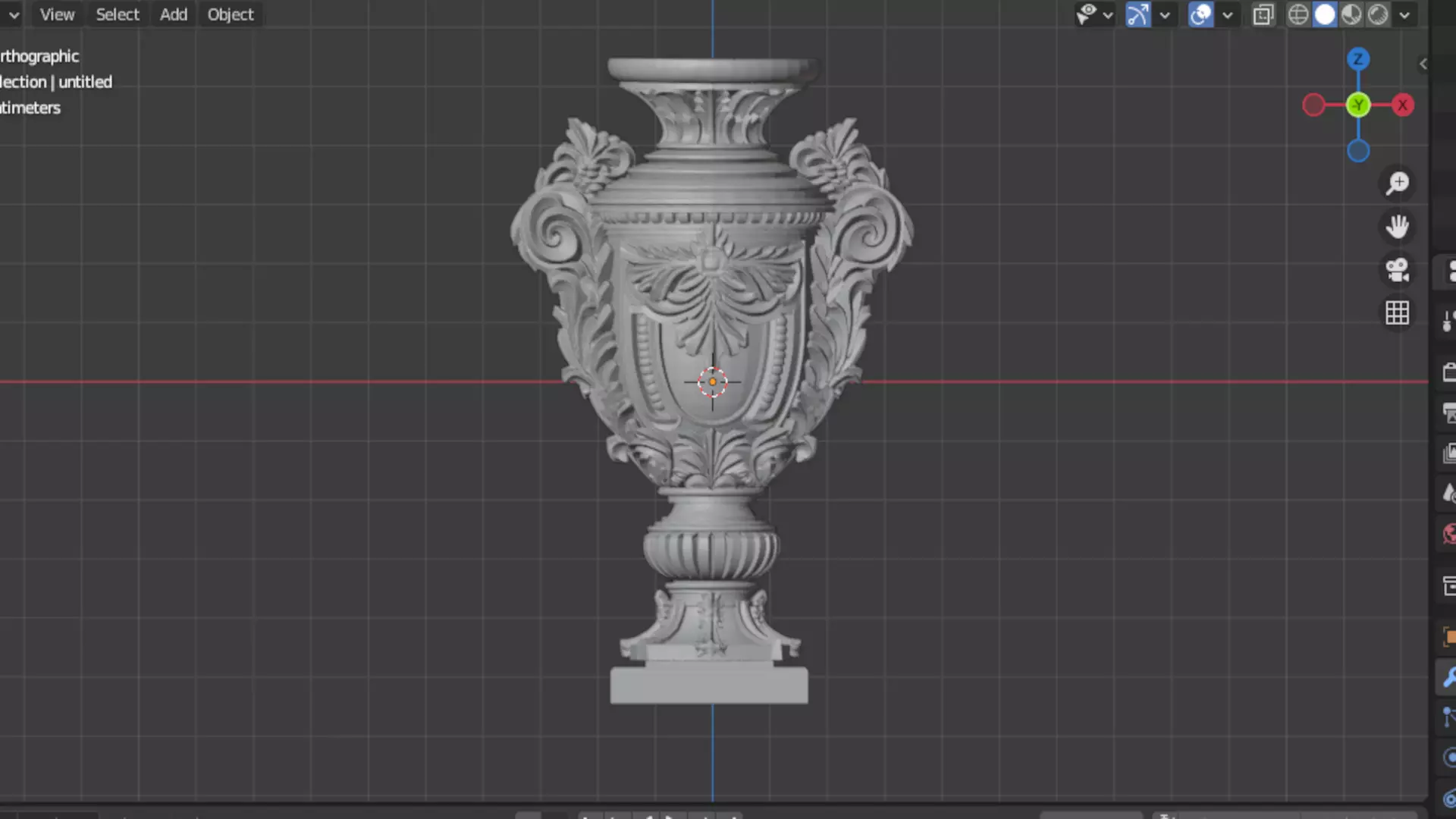1456x819 pixels.
Task: Click the zoom magnifier navigation icon
Action: (1397, 184)
